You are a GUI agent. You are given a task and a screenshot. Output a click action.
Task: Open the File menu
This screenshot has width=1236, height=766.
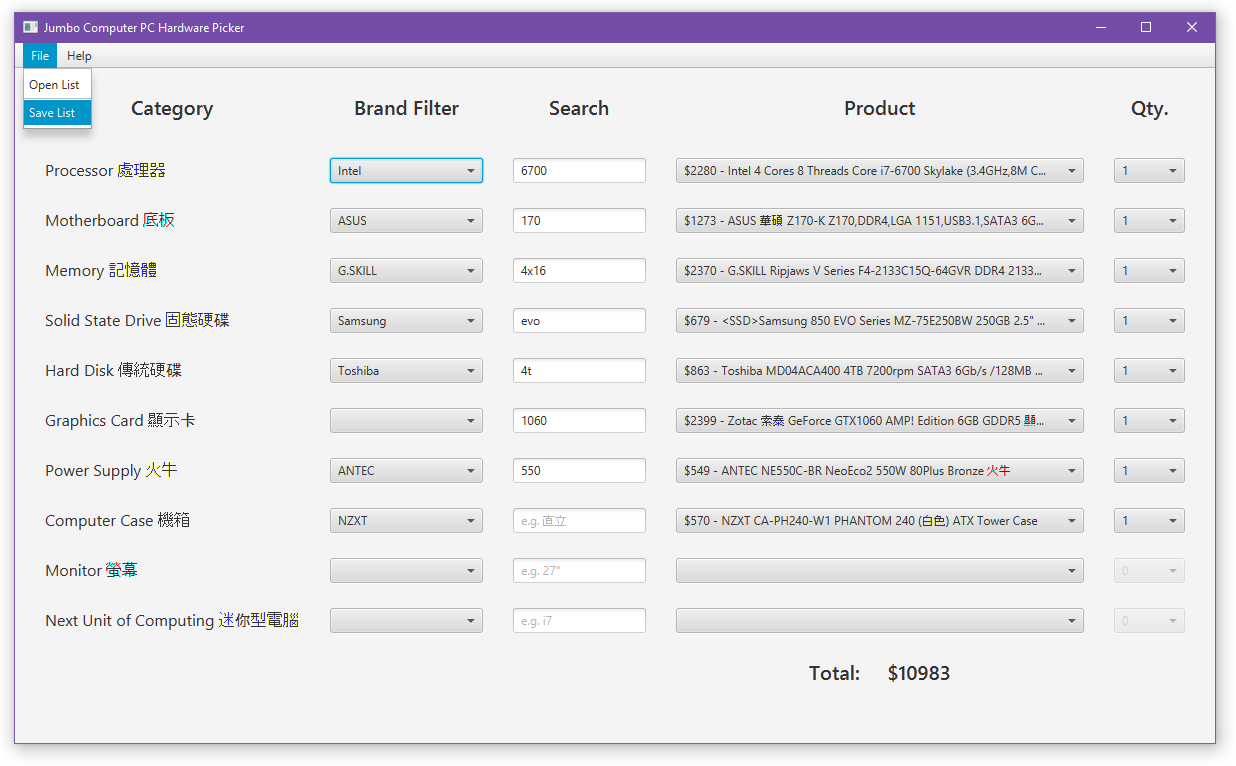tap(40, 56)
